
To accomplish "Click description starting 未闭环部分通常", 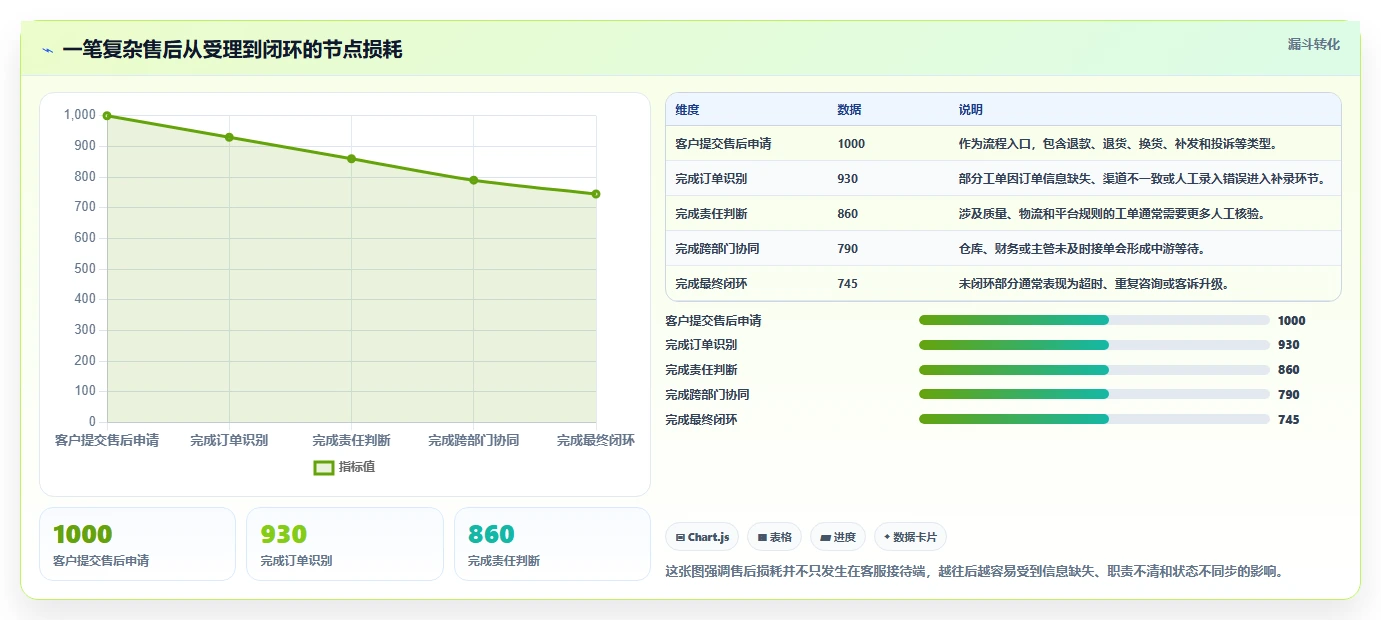I will point(1094,284).
